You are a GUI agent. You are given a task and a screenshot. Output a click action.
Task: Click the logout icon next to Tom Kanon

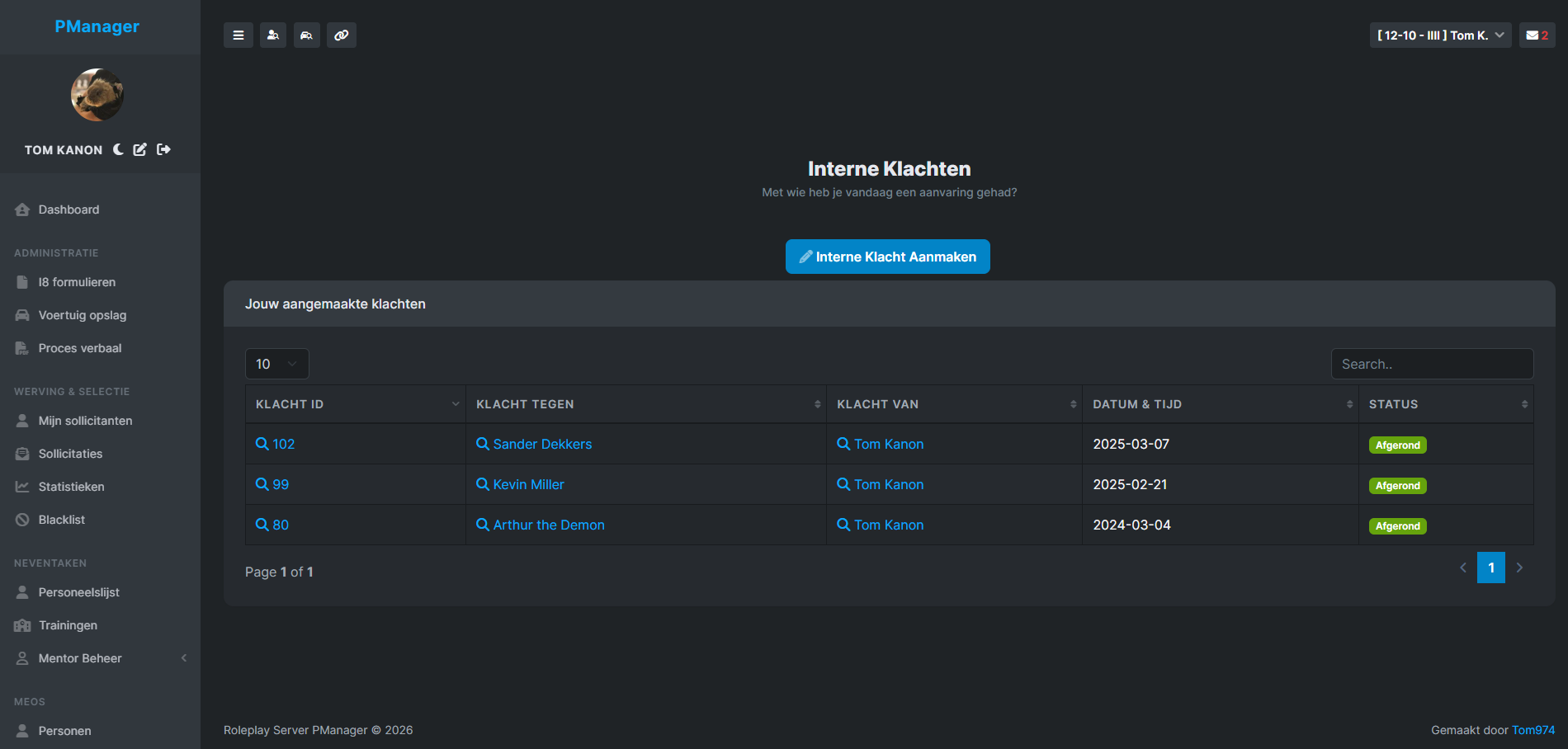pyautogui.click(x=163, y=149)
